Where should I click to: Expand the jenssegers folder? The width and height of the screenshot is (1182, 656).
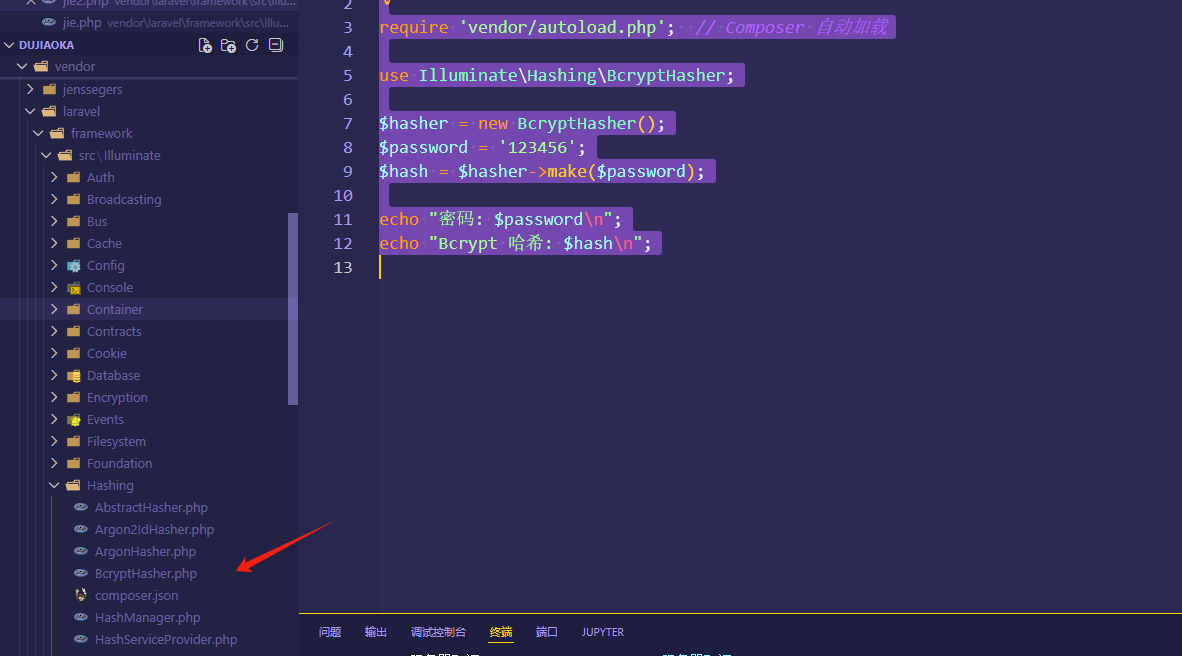point(92,90)
